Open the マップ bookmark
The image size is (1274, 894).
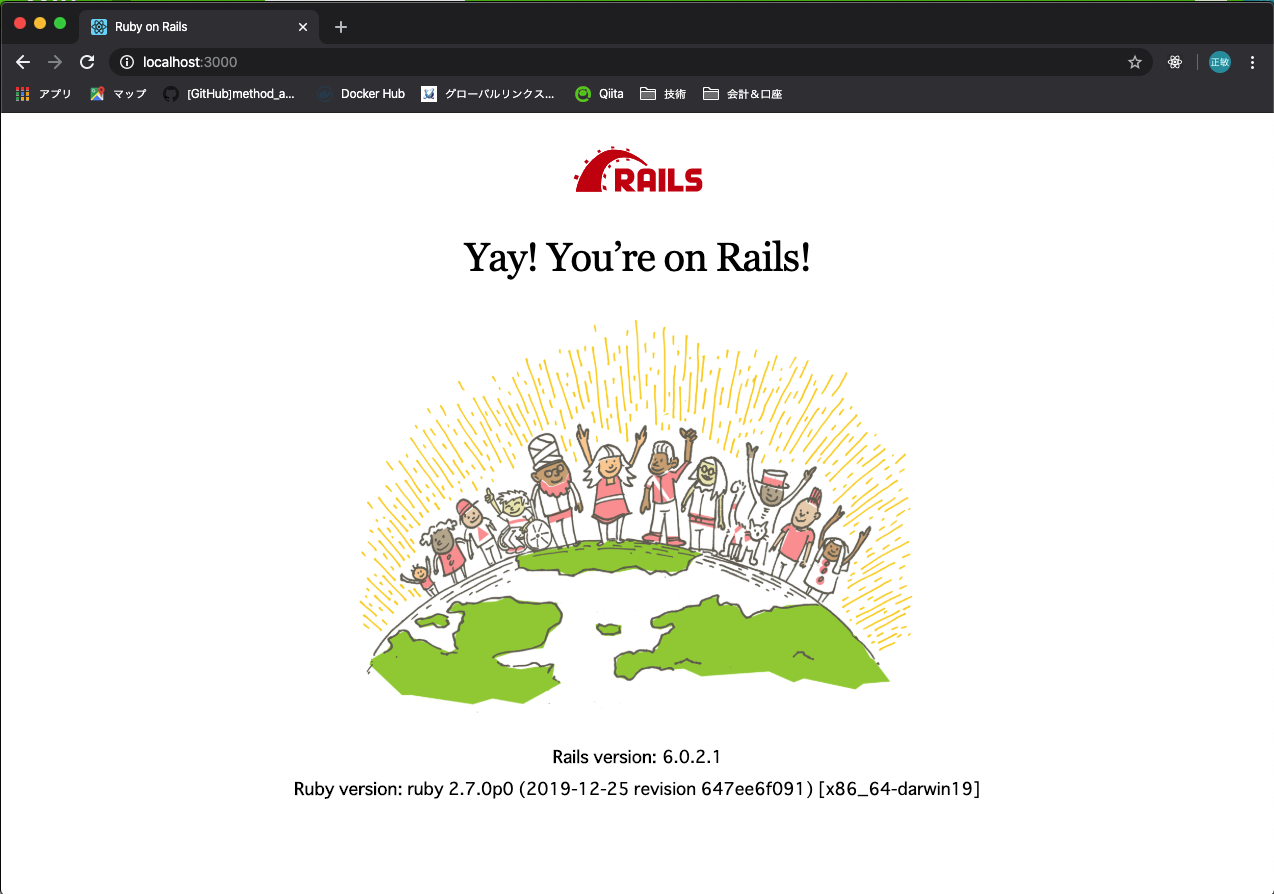pyautogui.click(x=118, y=94)
